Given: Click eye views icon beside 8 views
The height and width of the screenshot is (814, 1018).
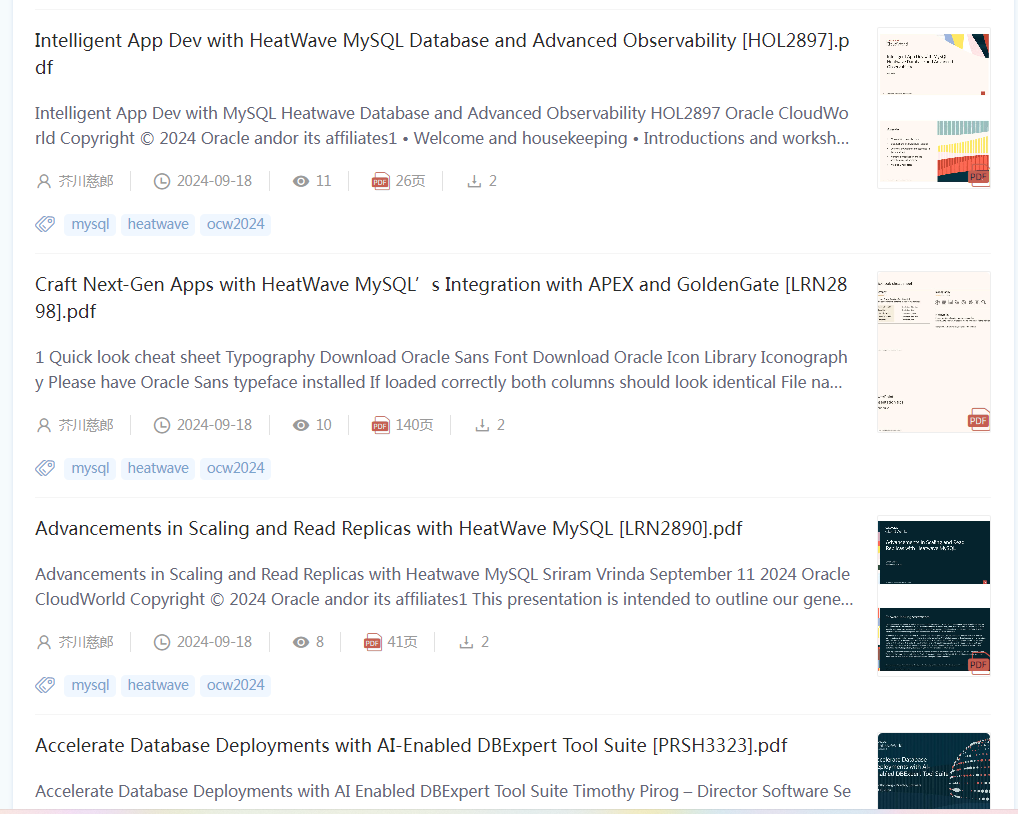Looking at the screenshot, I should (x=301, y=642).
